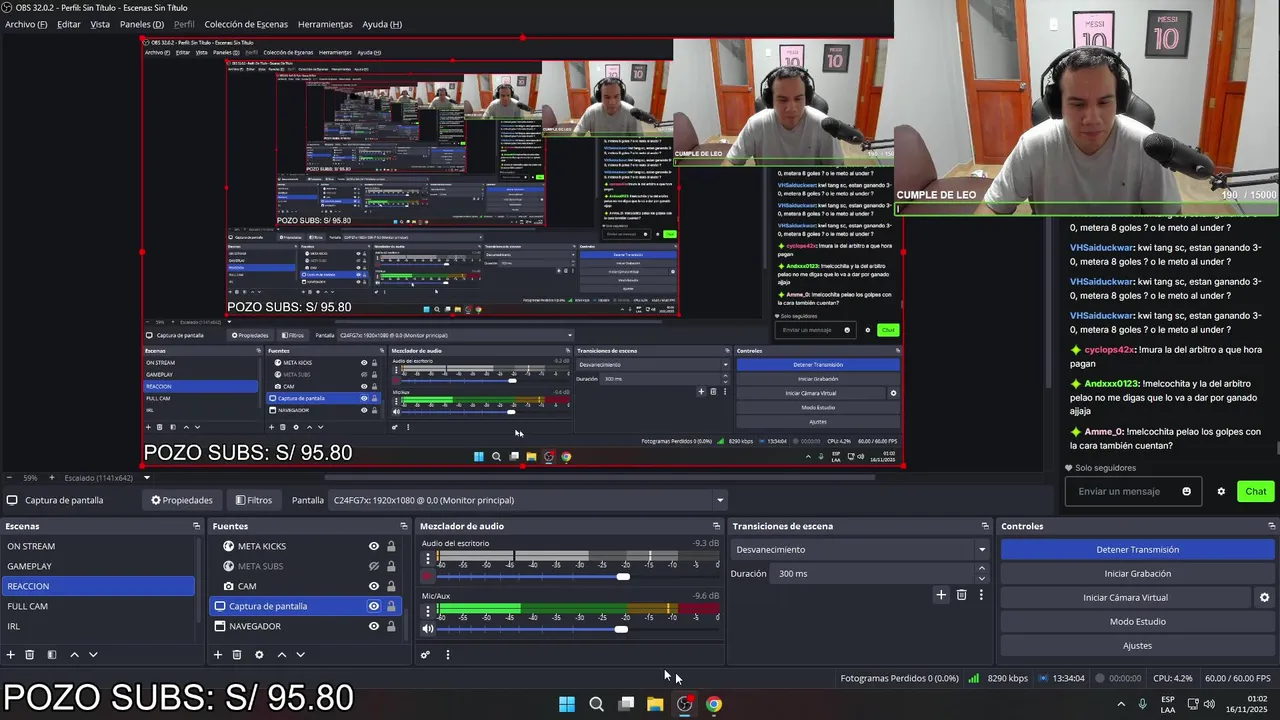The width and height of the screenshot is (1280, 720).
Task: Open scene filters icon in Escenas toolbar
Action: tap(52, 655)
